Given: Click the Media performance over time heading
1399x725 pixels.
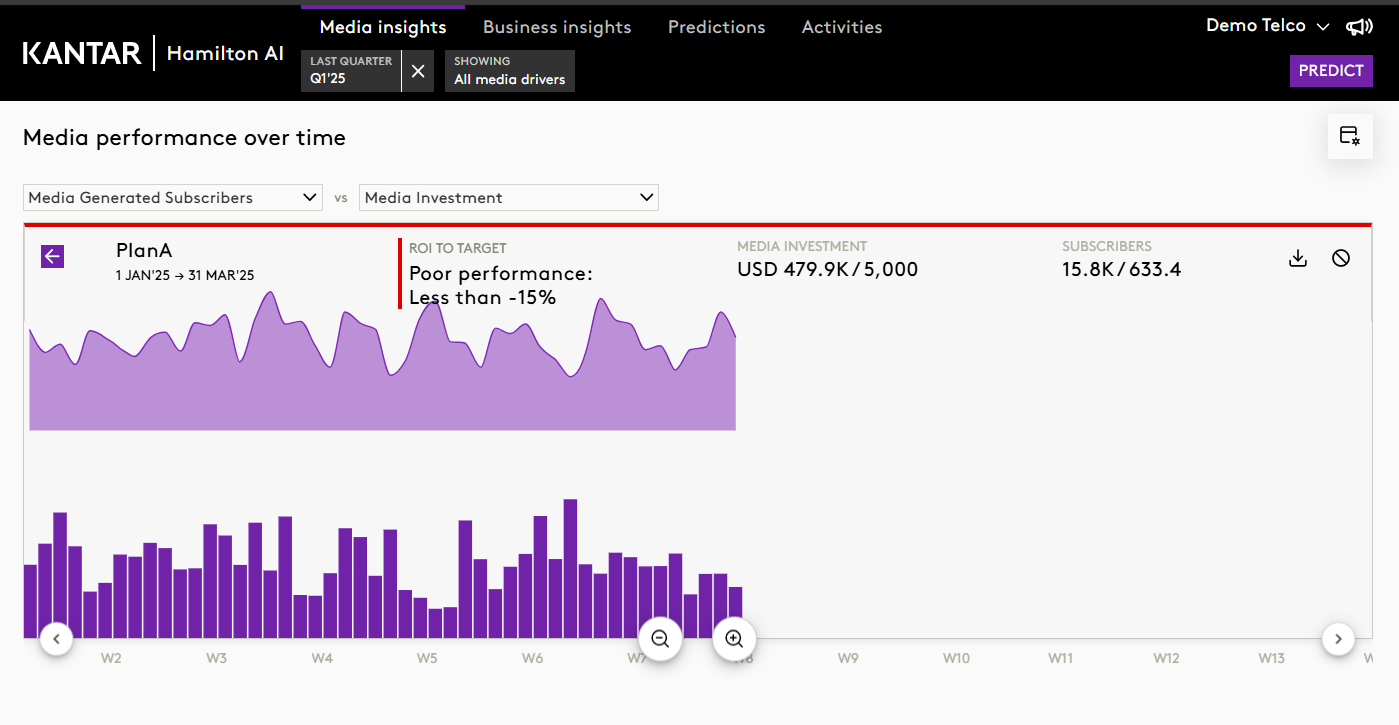Looking at the screenshot, I should click(x=184, y=138).
